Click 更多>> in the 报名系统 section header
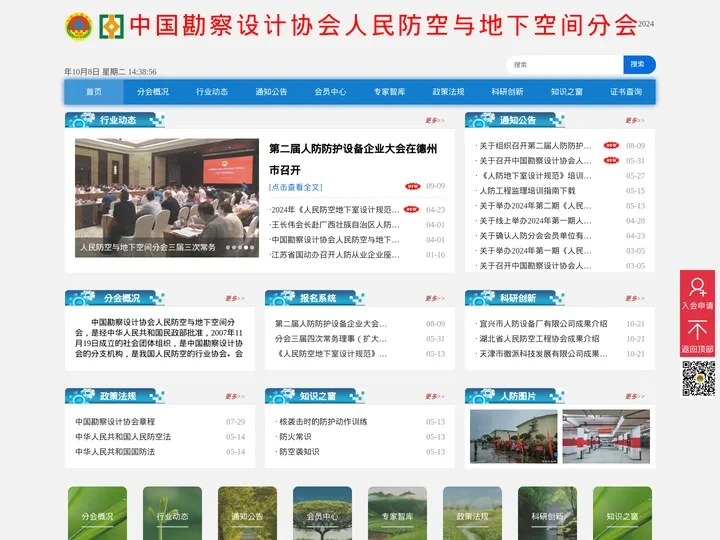720x540 pixels. [x=435, y=298]
